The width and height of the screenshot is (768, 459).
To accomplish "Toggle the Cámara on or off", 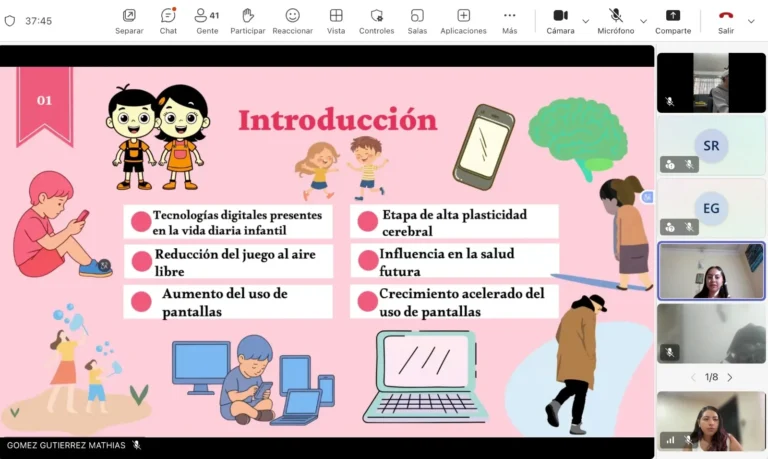I will tap(560, 20).
